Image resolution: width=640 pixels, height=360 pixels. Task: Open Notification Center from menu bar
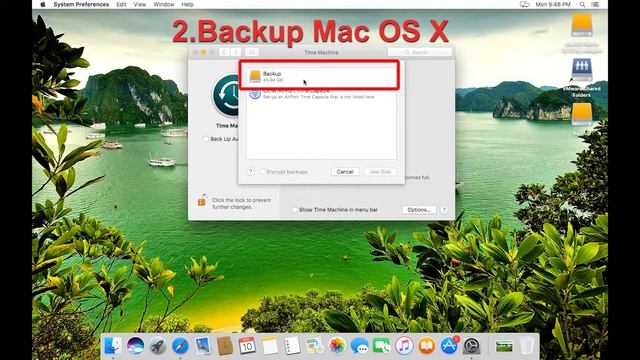coord(596,4)
